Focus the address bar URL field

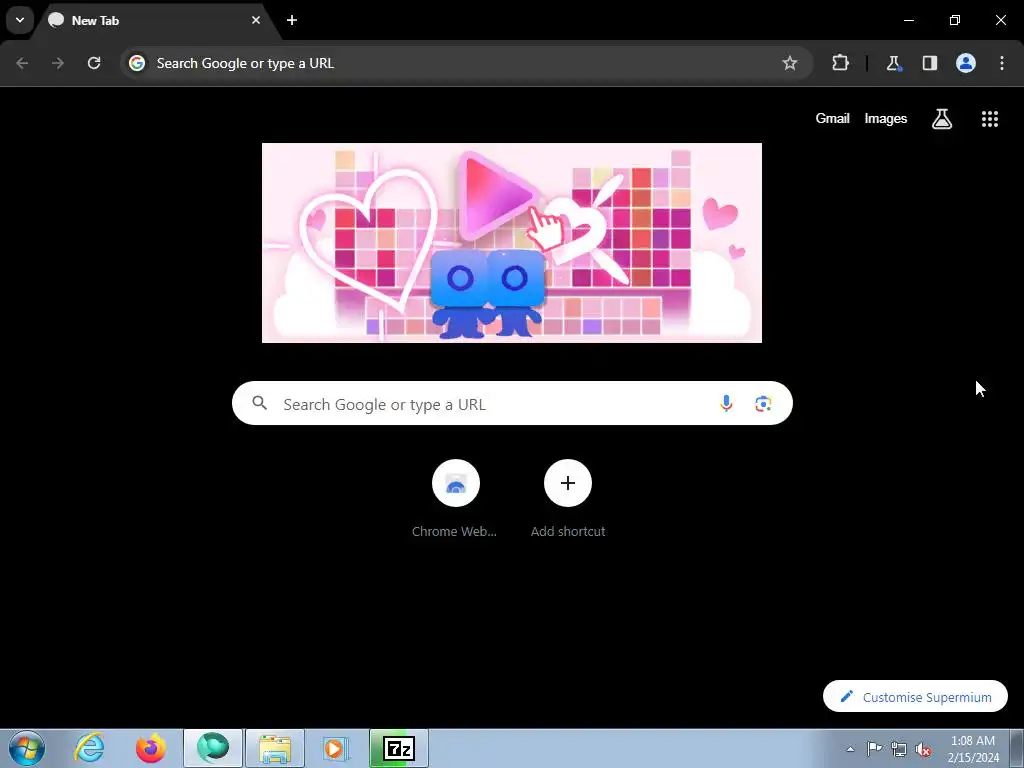pyautogui.click(x=466, y=63)
